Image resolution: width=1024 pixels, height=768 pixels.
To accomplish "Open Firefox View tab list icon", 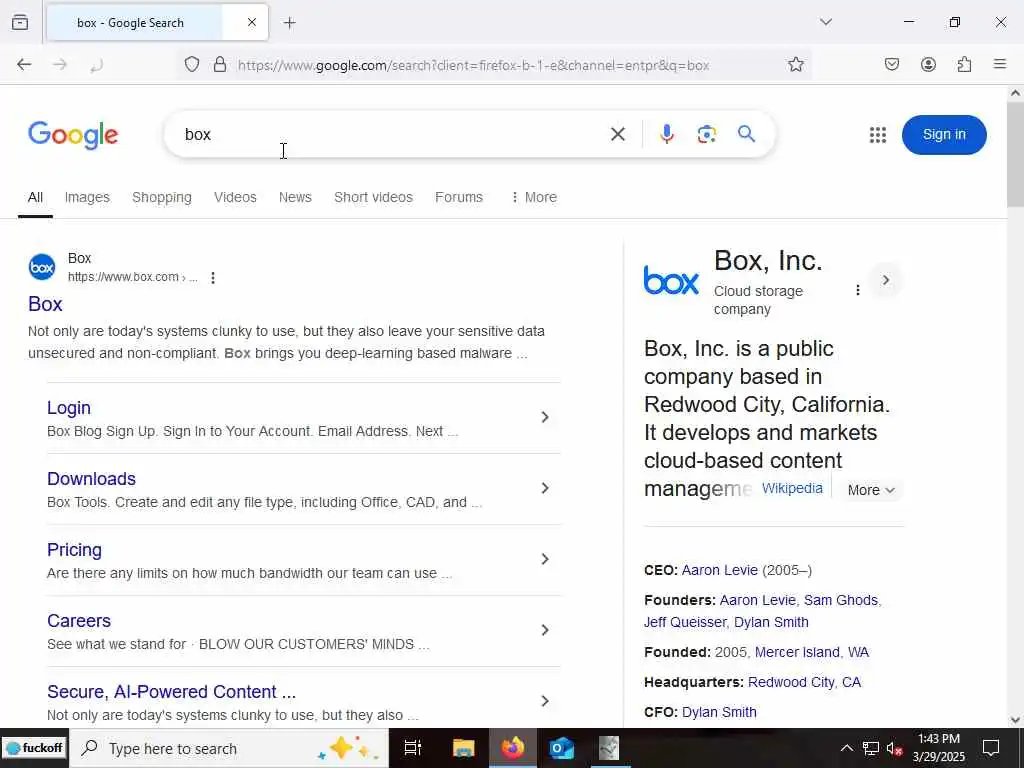I will click(20, 23).
